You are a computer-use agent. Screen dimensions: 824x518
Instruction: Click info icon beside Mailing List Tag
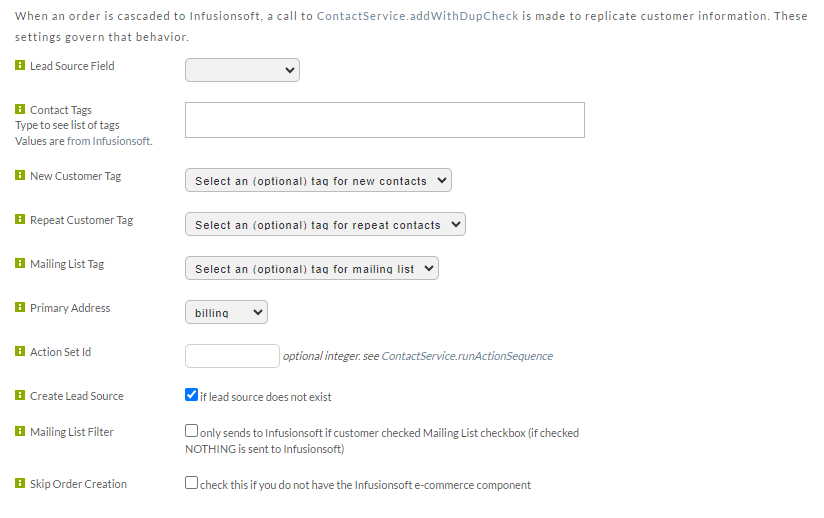coord(20,263)
